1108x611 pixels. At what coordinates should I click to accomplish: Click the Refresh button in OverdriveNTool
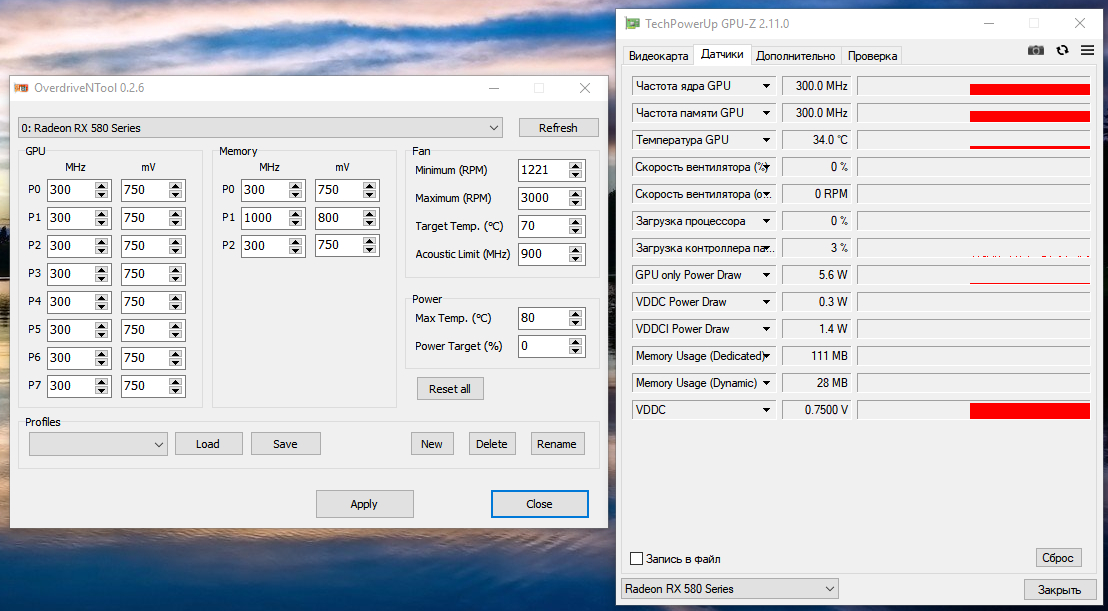click(x=558, y=128)
